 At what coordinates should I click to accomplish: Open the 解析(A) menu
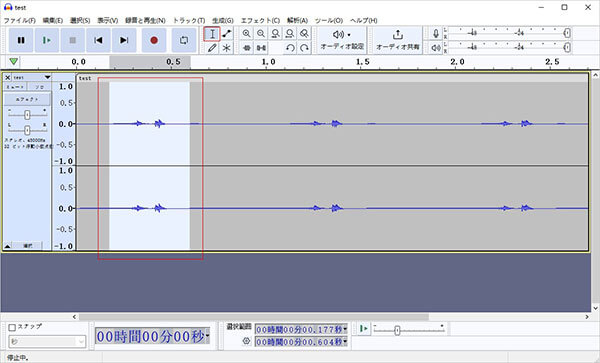297,20
